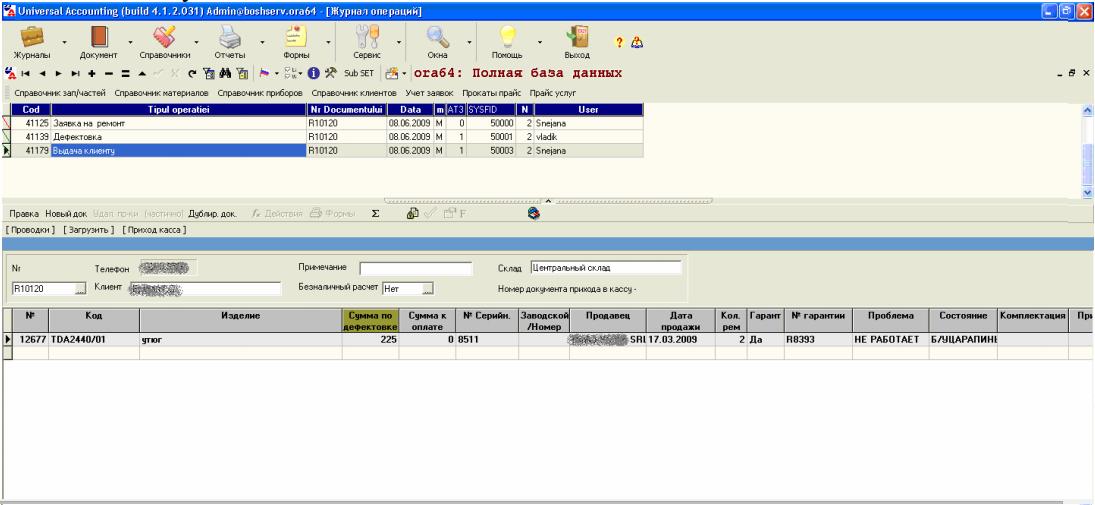Click the Выход exit door icon
This screenshot has width=1095, height=505.
577,37
